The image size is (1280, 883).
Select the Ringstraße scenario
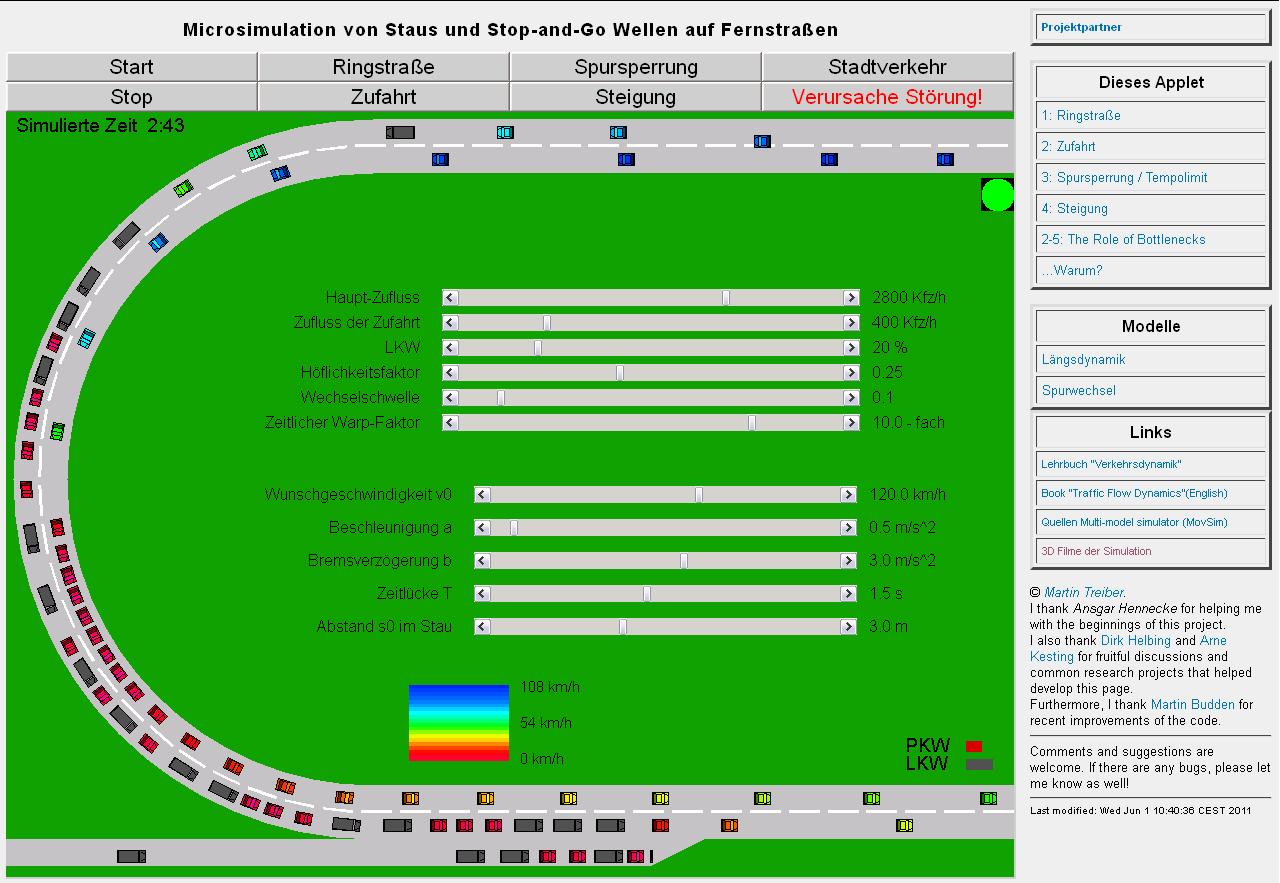[383, 67]
